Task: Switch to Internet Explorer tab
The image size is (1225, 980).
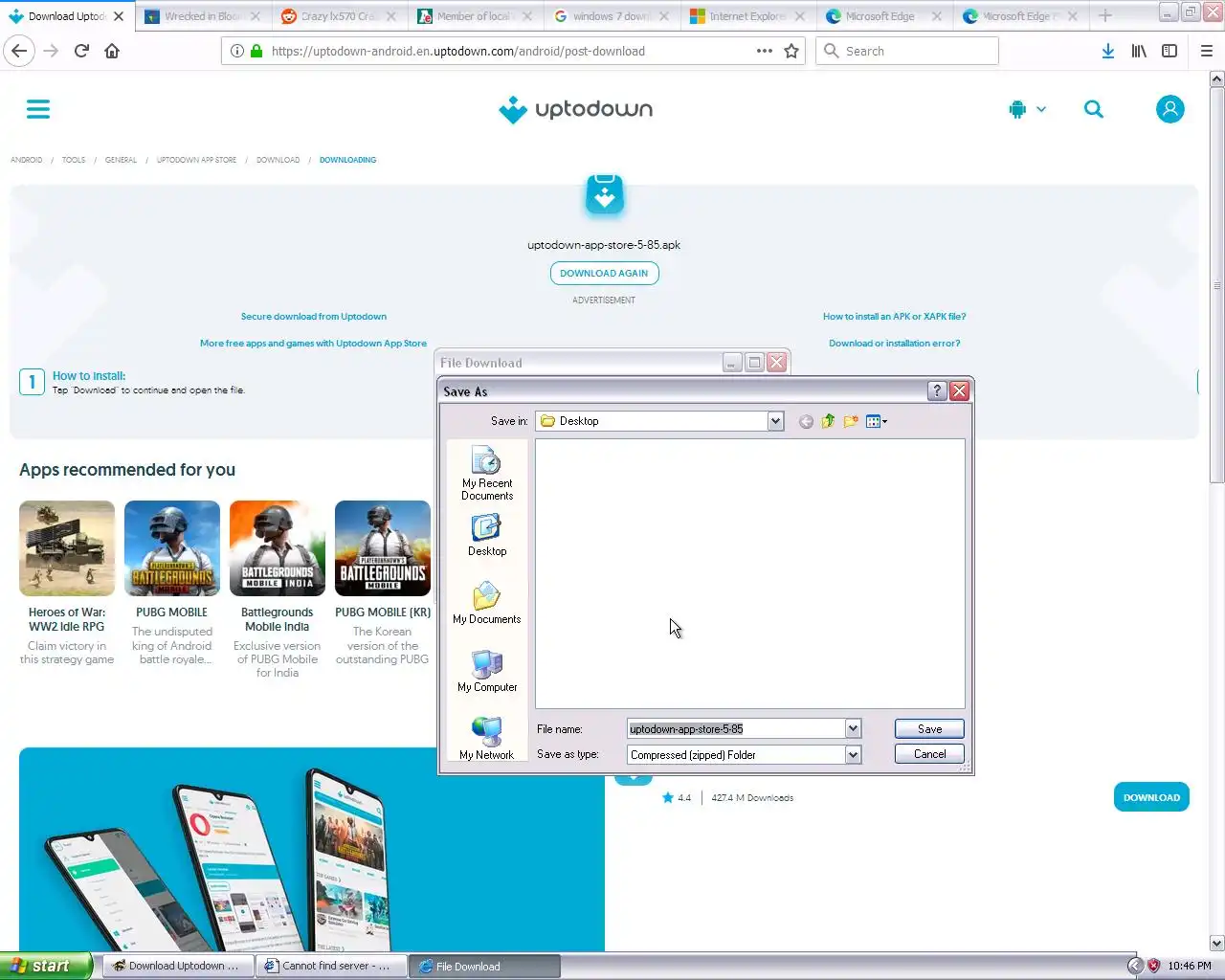Action: (746, 16)
